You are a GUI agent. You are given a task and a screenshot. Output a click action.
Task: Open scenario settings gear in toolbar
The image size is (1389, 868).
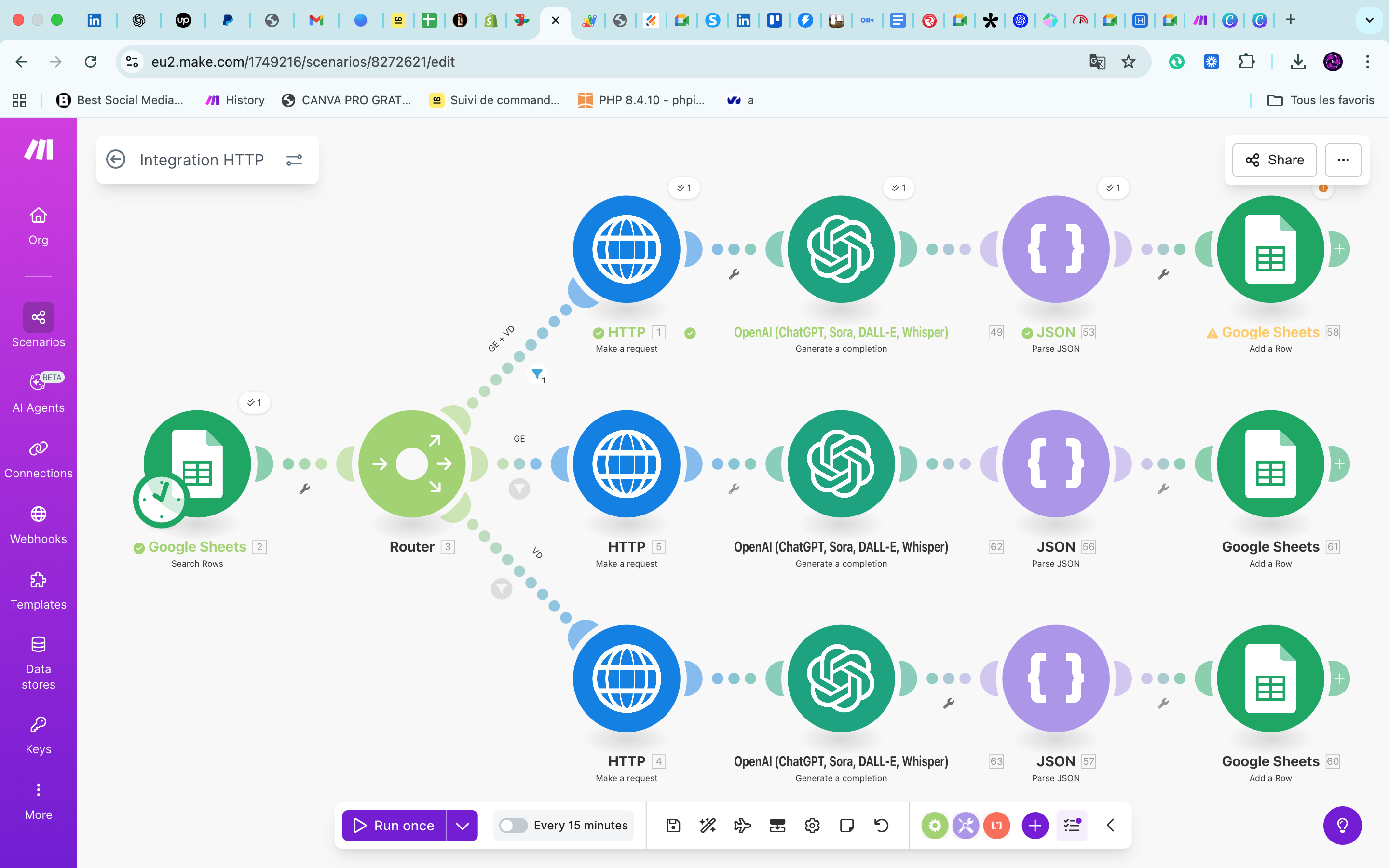[812, 826]
